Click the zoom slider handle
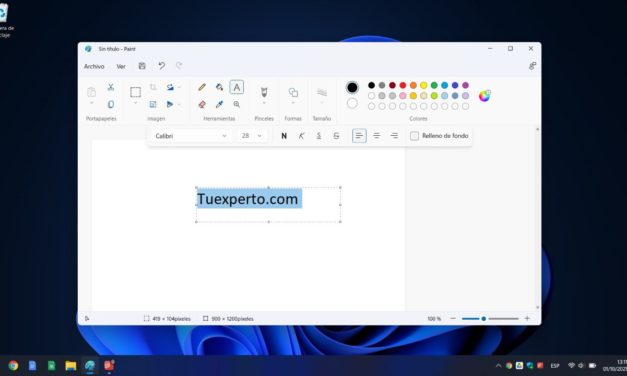The height and width of the screenshot is (376, 627). [483, 319]
